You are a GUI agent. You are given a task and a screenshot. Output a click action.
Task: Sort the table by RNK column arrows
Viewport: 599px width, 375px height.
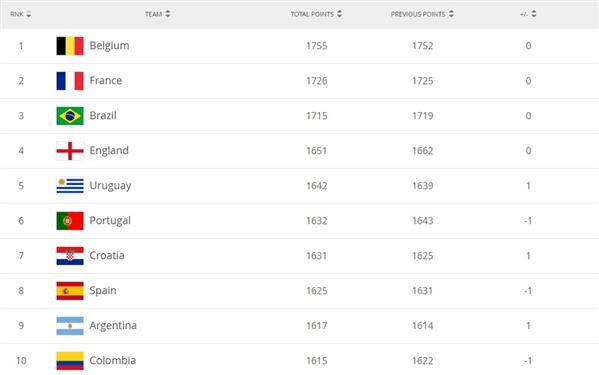click(x=29, y=14)
